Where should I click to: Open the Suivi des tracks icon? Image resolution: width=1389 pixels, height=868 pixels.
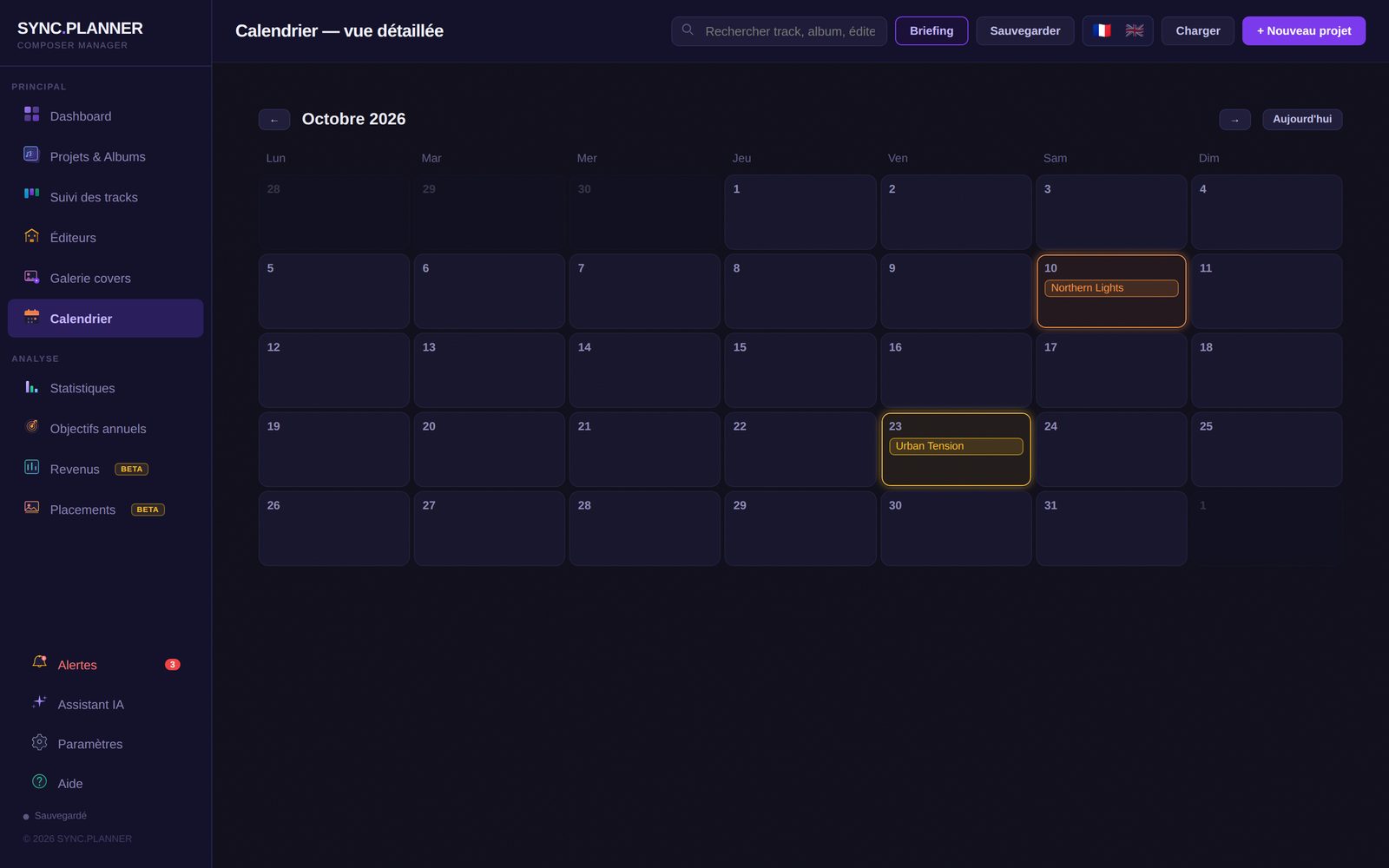(x=31, y=194)
